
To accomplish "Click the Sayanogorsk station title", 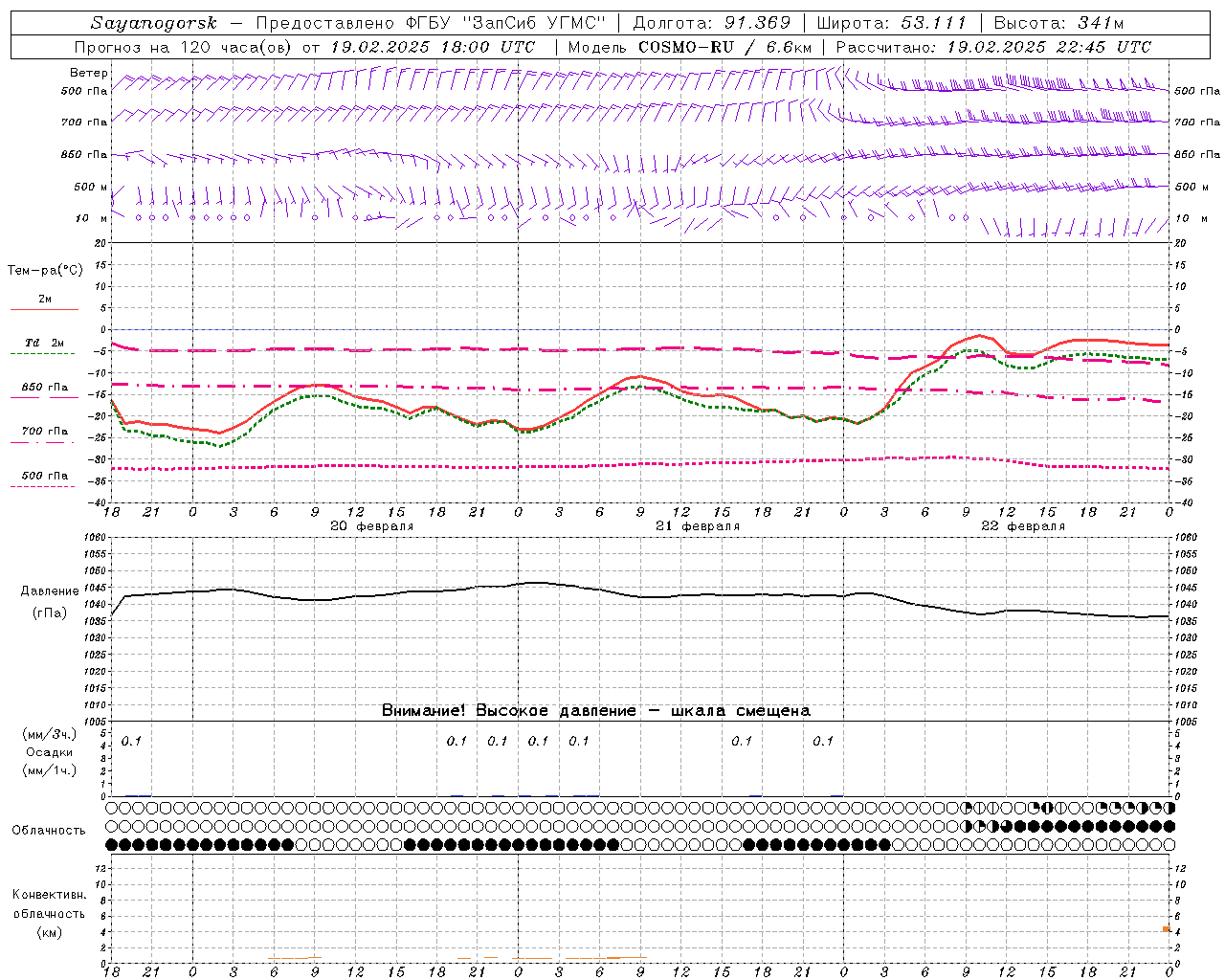I will 153,23.
